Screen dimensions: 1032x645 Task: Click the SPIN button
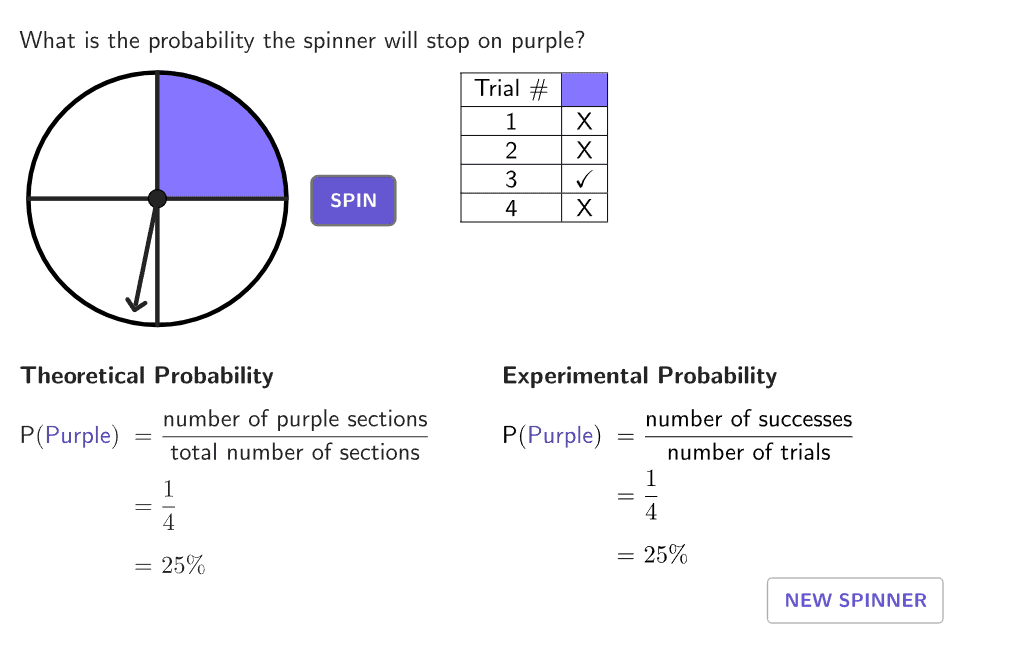[353, 201]
